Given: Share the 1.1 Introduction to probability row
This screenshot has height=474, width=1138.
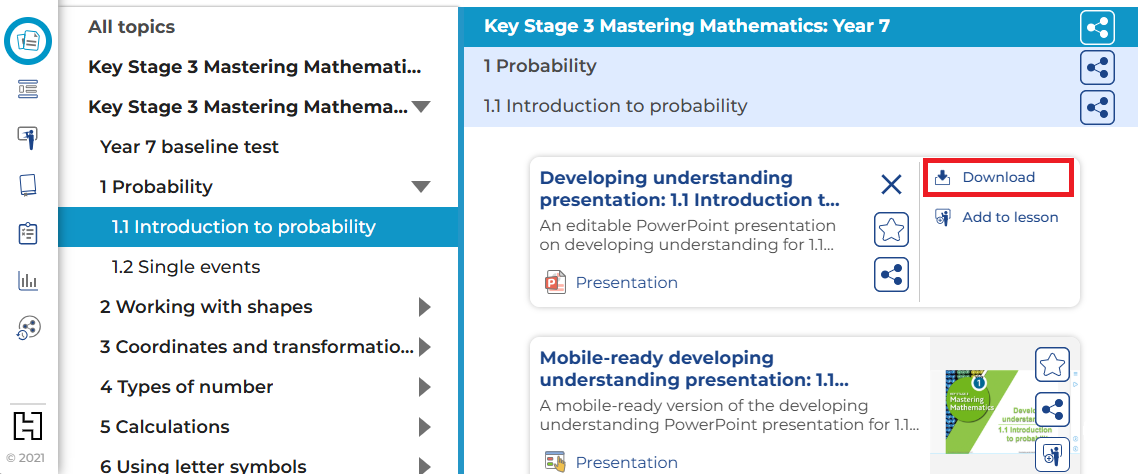Looking at the screenshot, I should [x=1097, y=107].
